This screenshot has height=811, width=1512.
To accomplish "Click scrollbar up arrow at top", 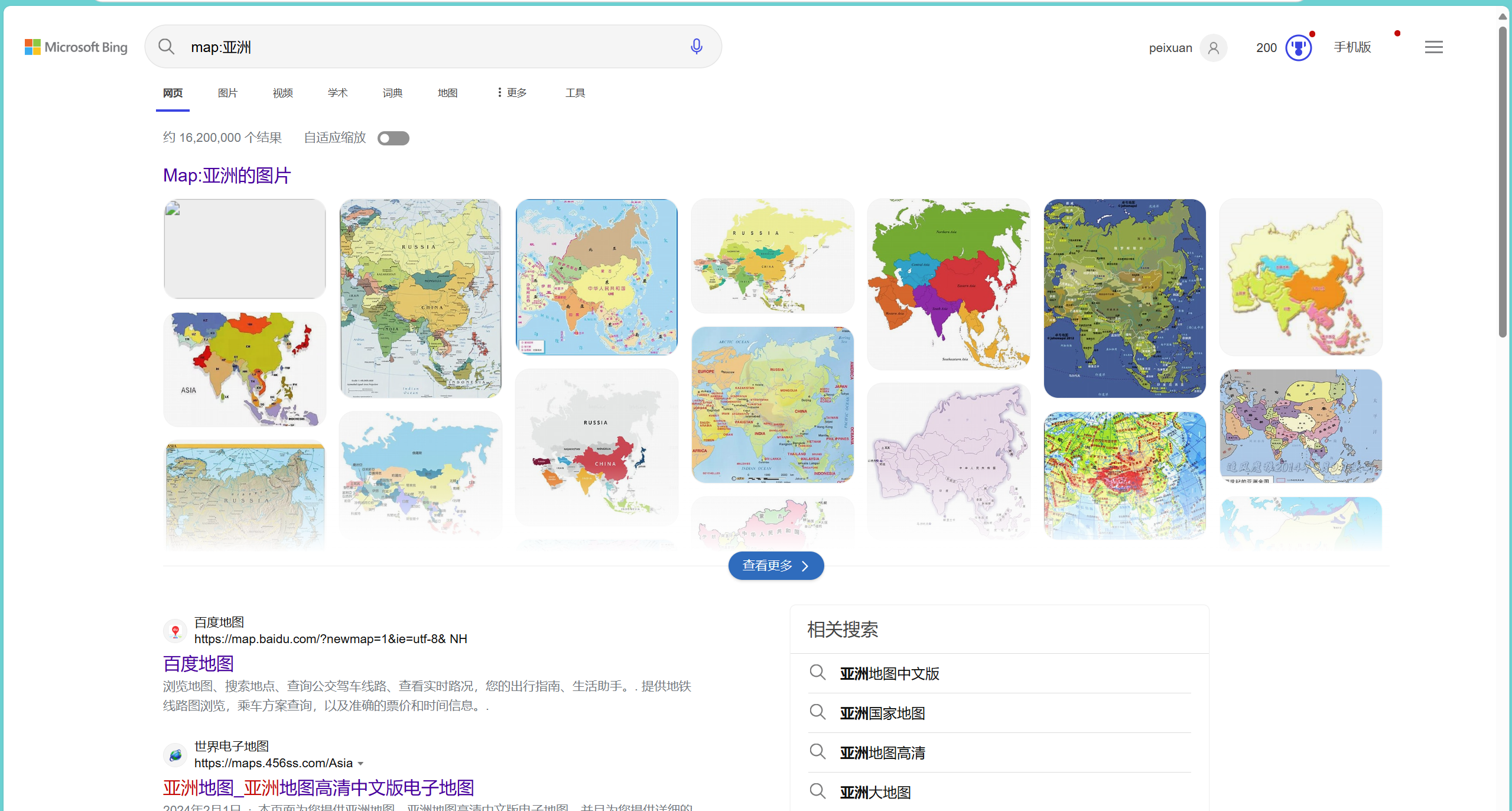I will [x=1503, y=17].
